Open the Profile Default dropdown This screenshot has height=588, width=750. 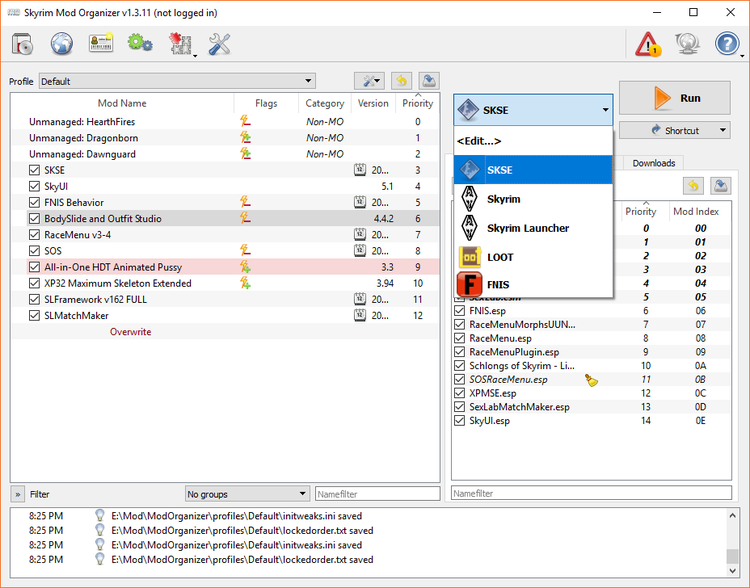tap(177, 81)
